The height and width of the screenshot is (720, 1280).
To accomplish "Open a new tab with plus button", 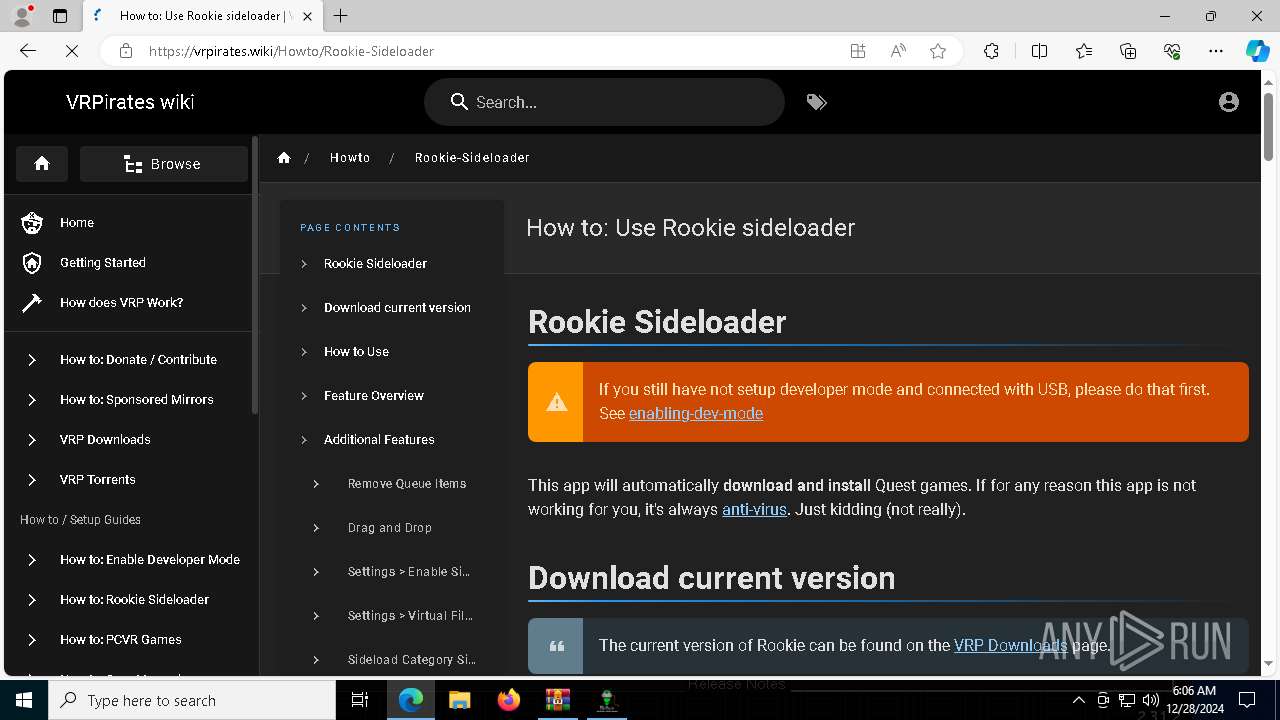I will 341,16.
